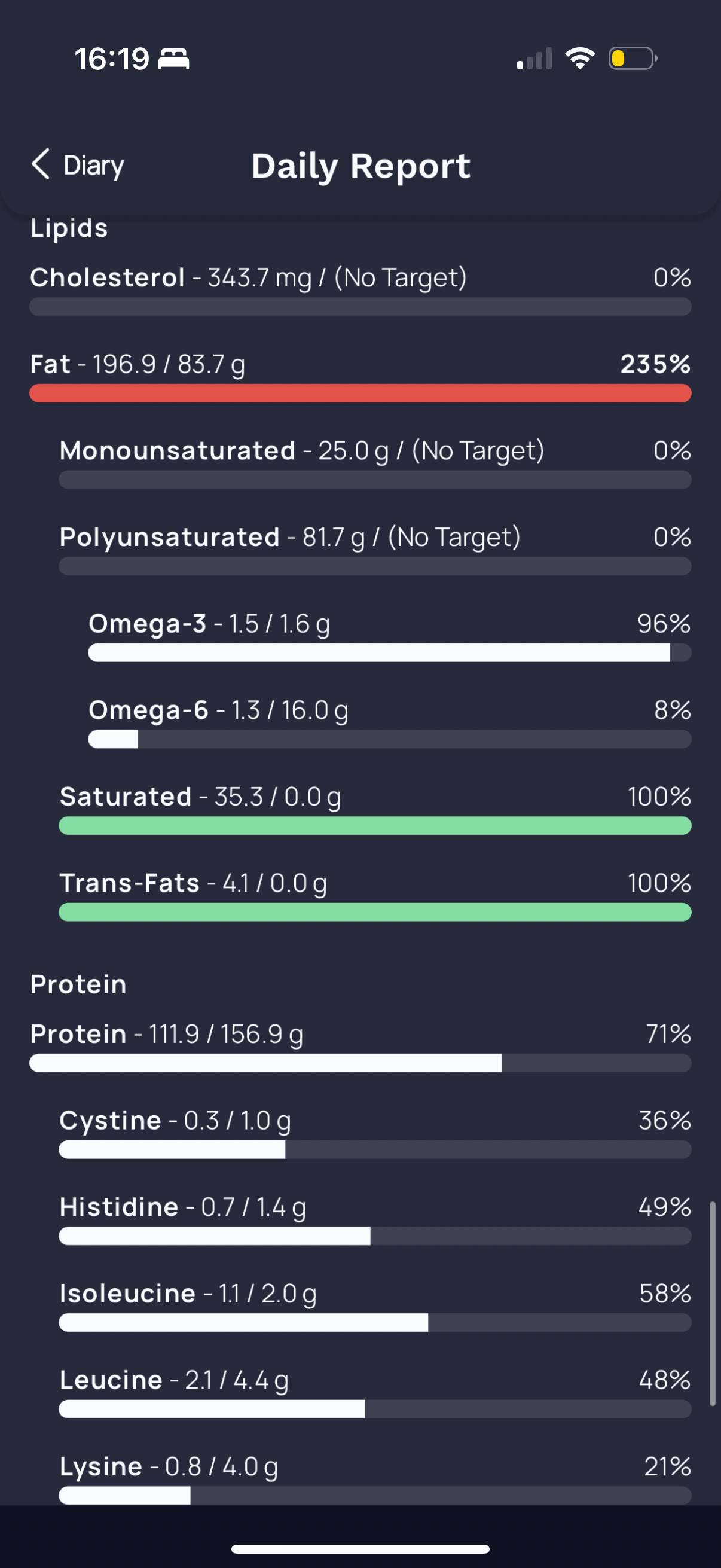This screenshot has height=1568, width=721.
Task: Tap the Omega-3 progress bar
Action: click(x=389, y=653)
